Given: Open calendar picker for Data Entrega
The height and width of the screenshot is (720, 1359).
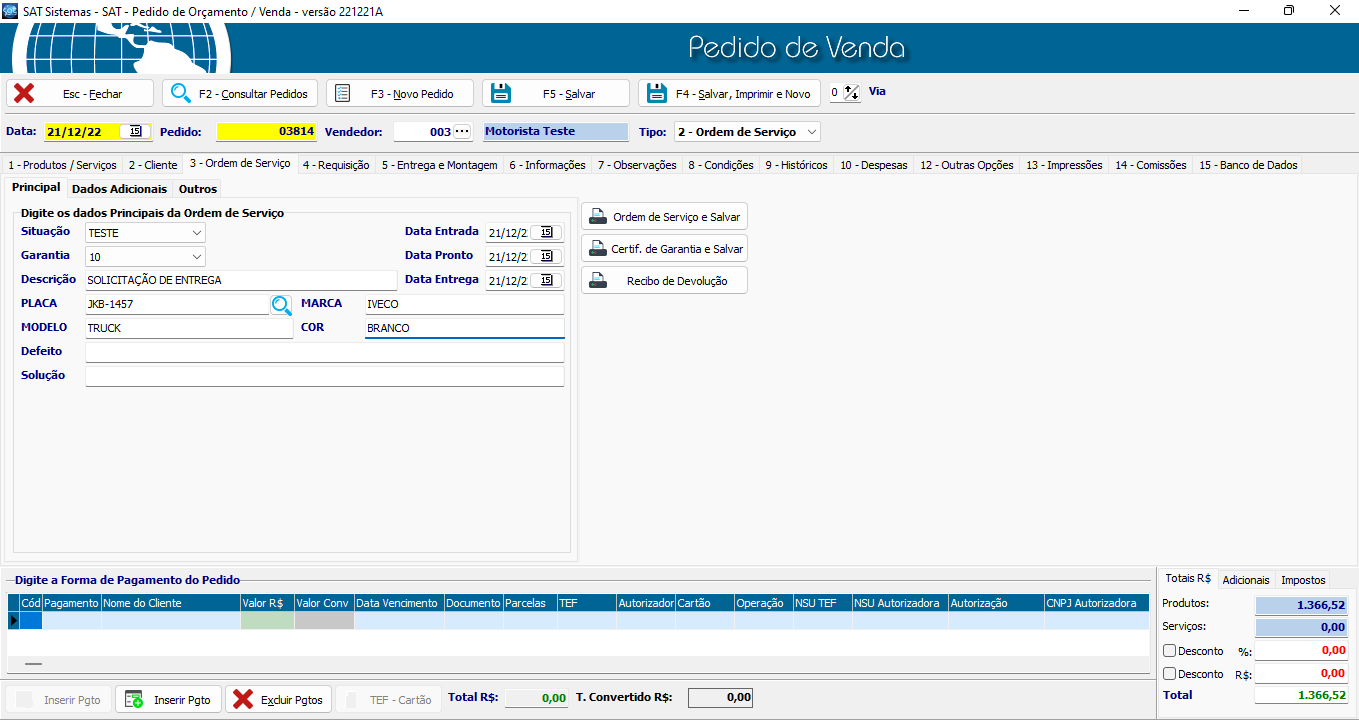Looking at the screenshot, I should pyautogui.click(x=546, y=281).
